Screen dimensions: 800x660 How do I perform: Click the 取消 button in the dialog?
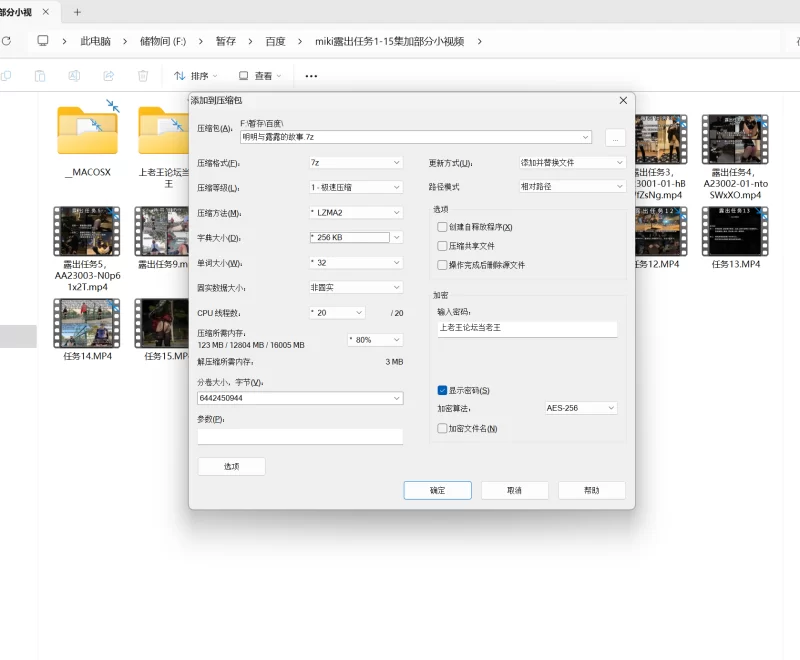click(514, 491)
